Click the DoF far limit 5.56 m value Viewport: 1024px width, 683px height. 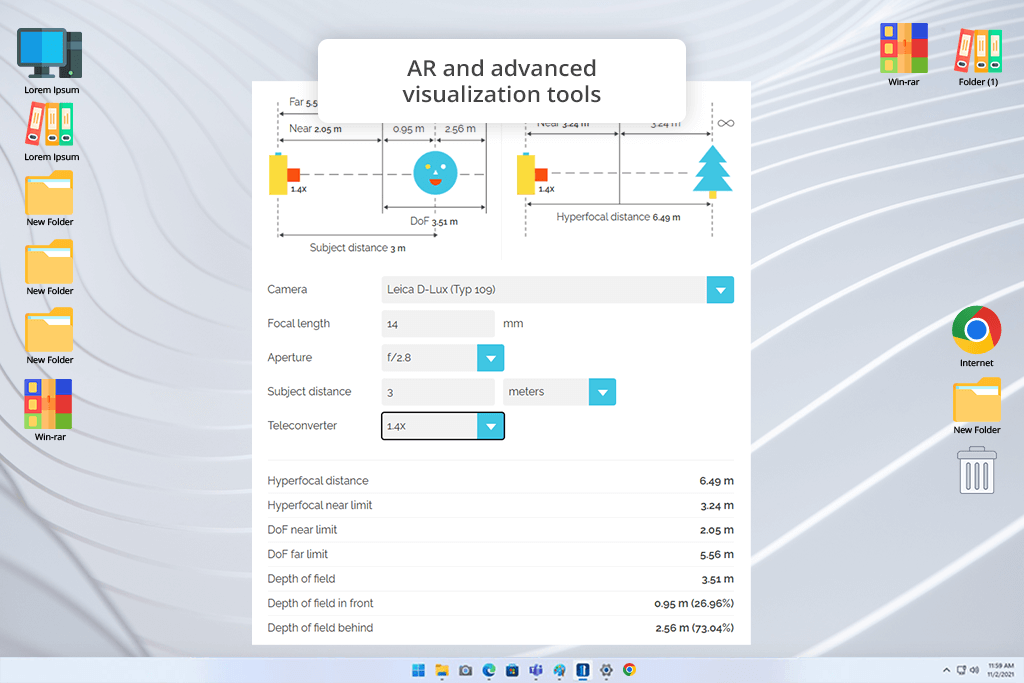(x=716, y=555)
